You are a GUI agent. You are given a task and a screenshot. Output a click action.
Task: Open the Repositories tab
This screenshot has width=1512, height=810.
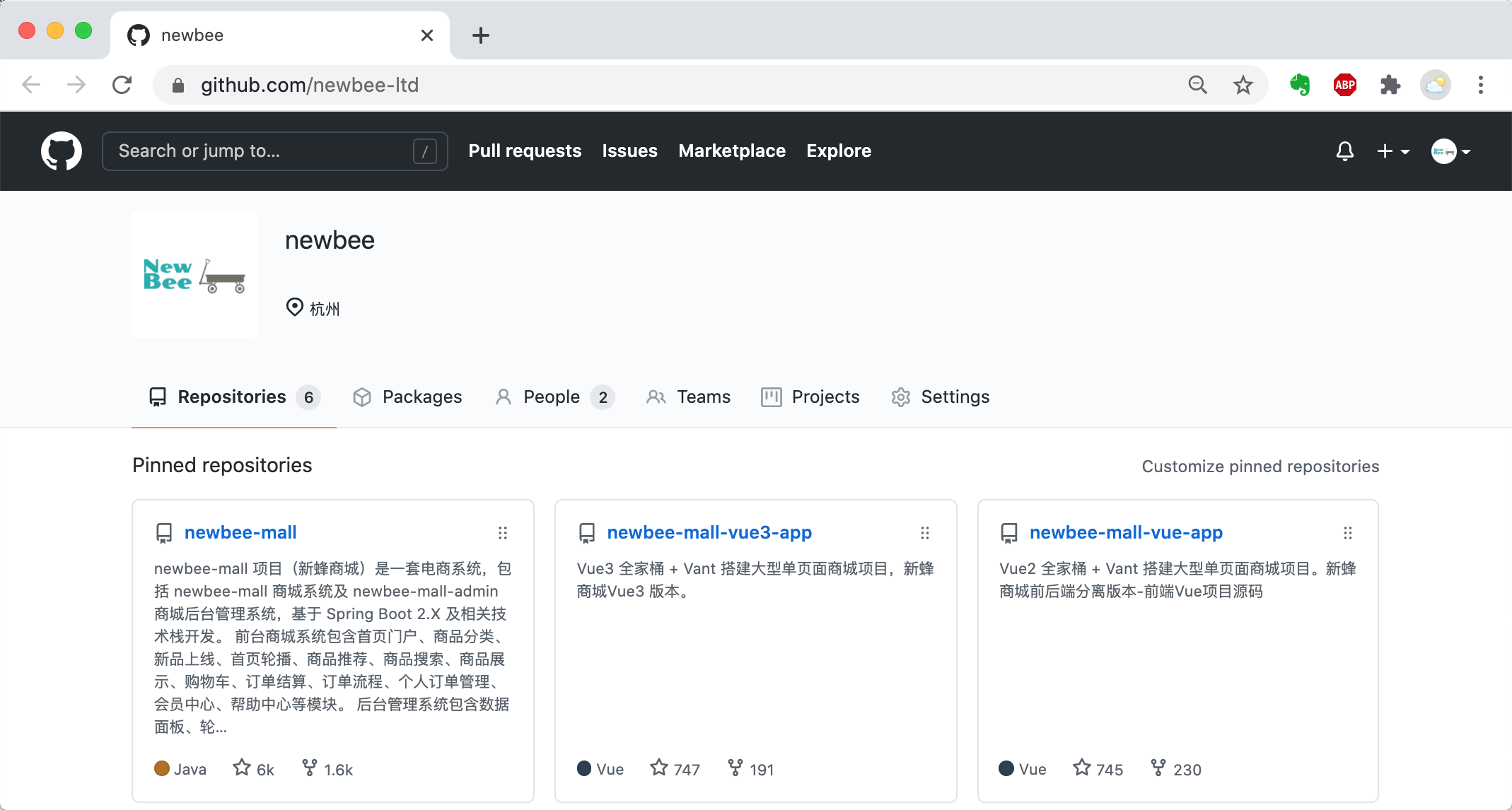tap(234, 397)
